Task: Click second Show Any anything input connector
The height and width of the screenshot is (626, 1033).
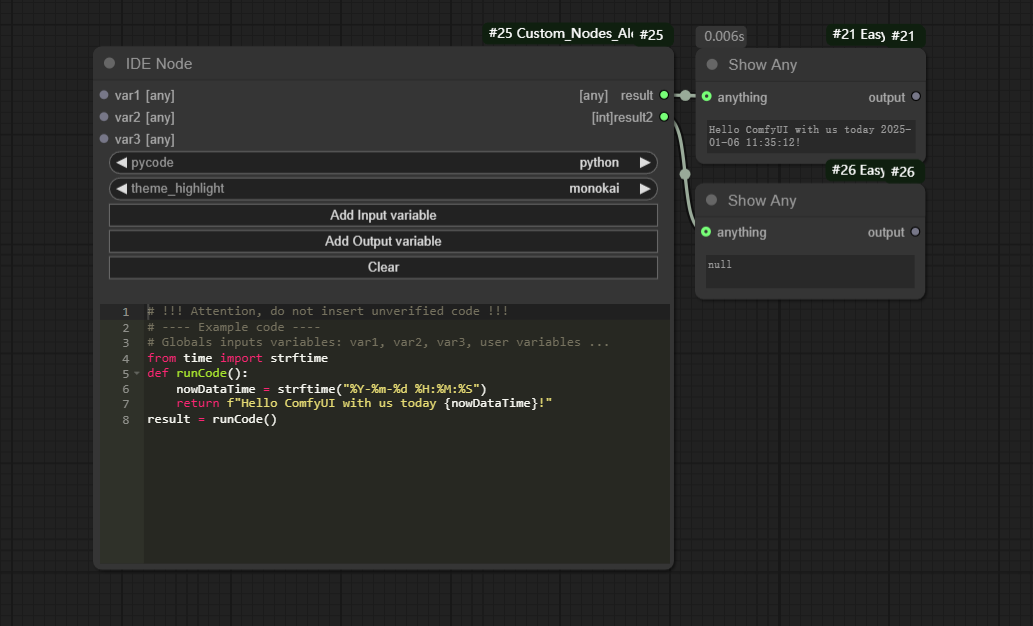Action: coord(707,232)
